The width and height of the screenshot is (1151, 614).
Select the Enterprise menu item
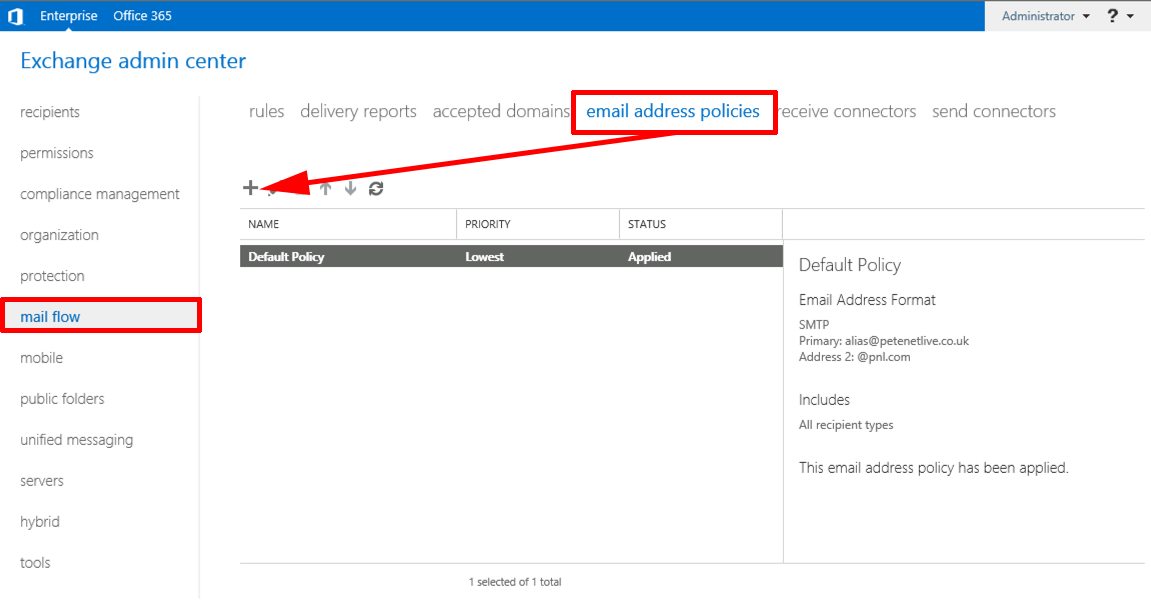(68, 15)
